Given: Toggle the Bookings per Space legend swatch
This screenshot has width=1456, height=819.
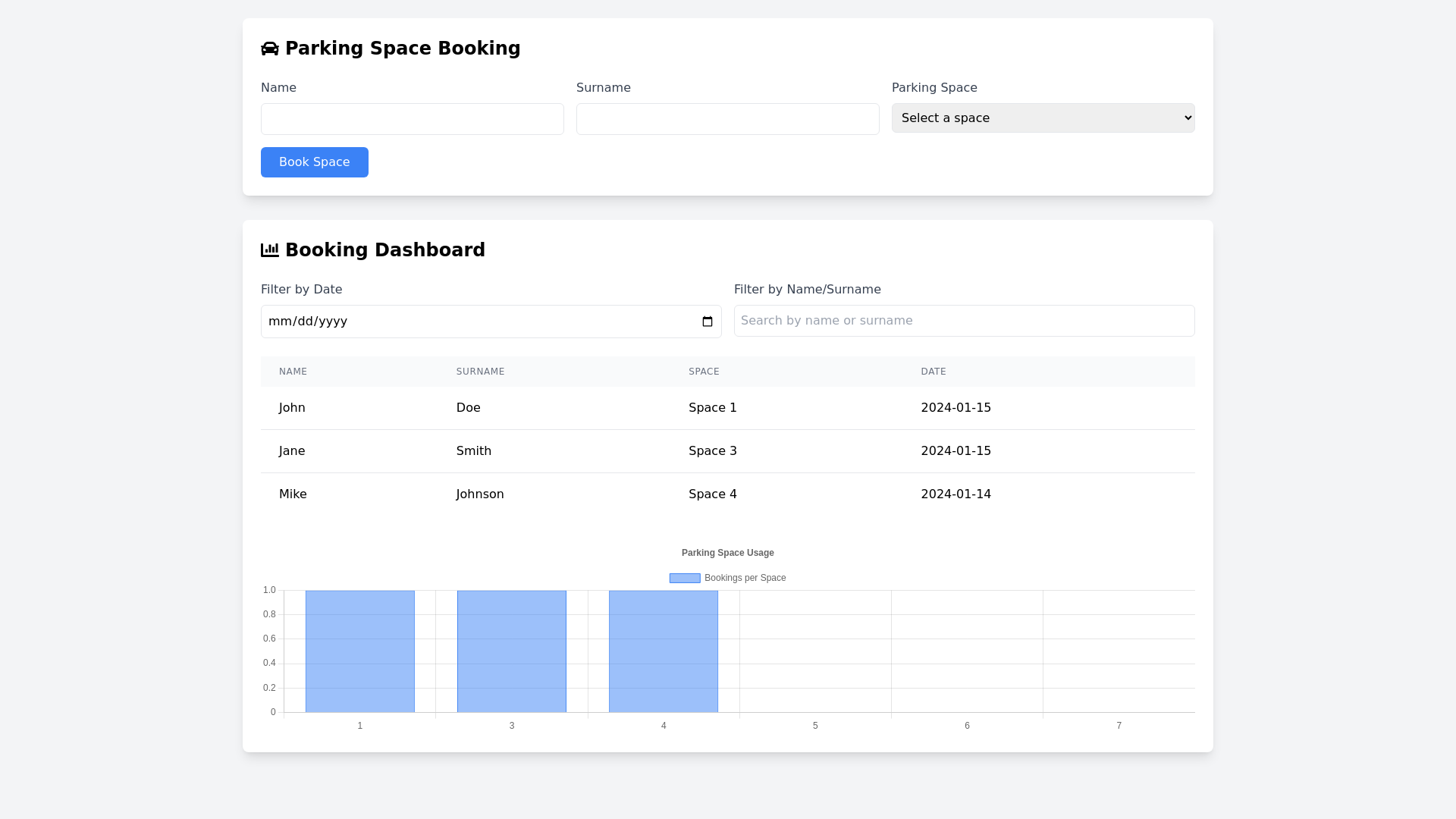Looking at the screenshot, I should pos(684,578).
